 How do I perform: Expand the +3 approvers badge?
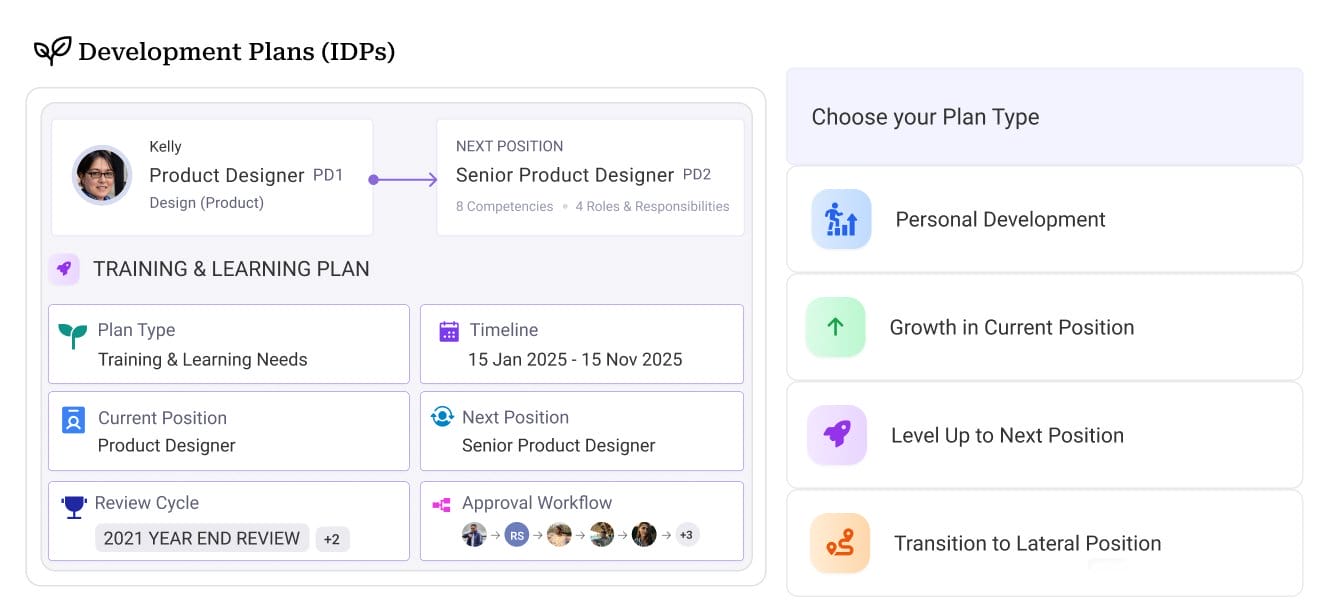[686, 535]
